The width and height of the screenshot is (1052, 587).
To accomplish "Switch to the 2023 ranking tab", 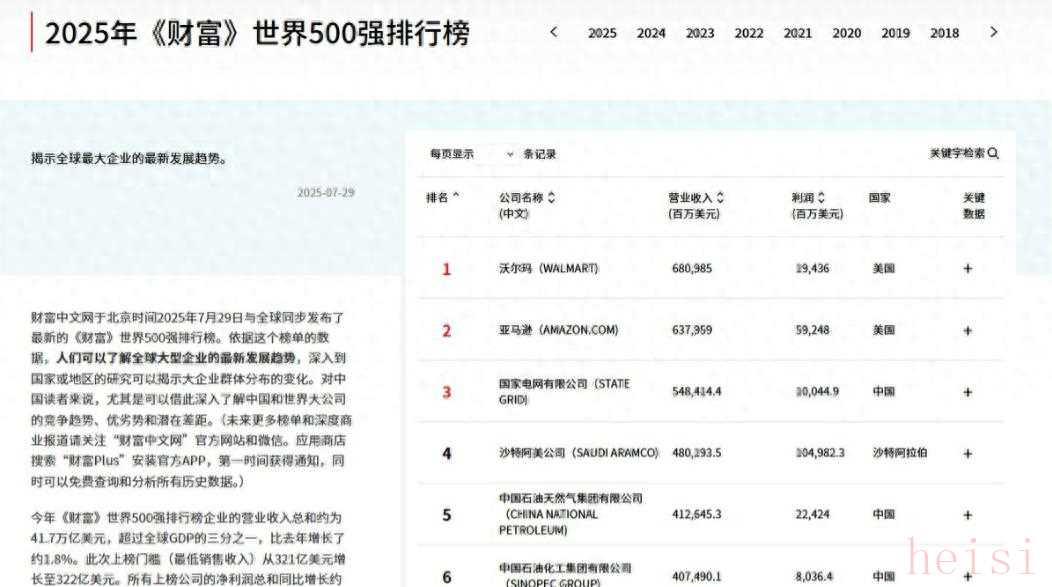I will 700,33.
